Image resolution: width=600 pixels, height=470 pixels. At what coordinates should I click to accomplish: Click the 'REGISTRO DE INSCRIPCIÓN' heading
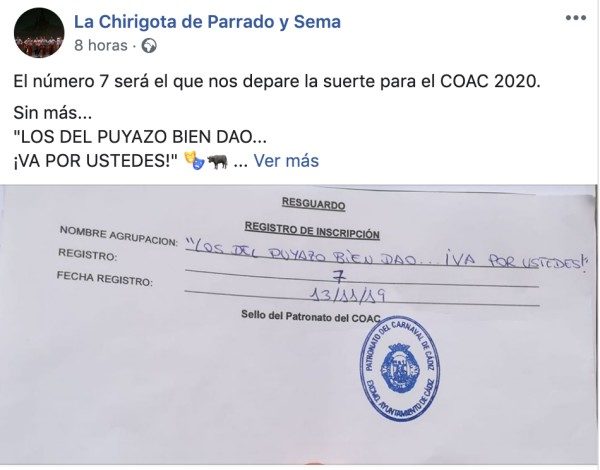[x=312, y=230]
